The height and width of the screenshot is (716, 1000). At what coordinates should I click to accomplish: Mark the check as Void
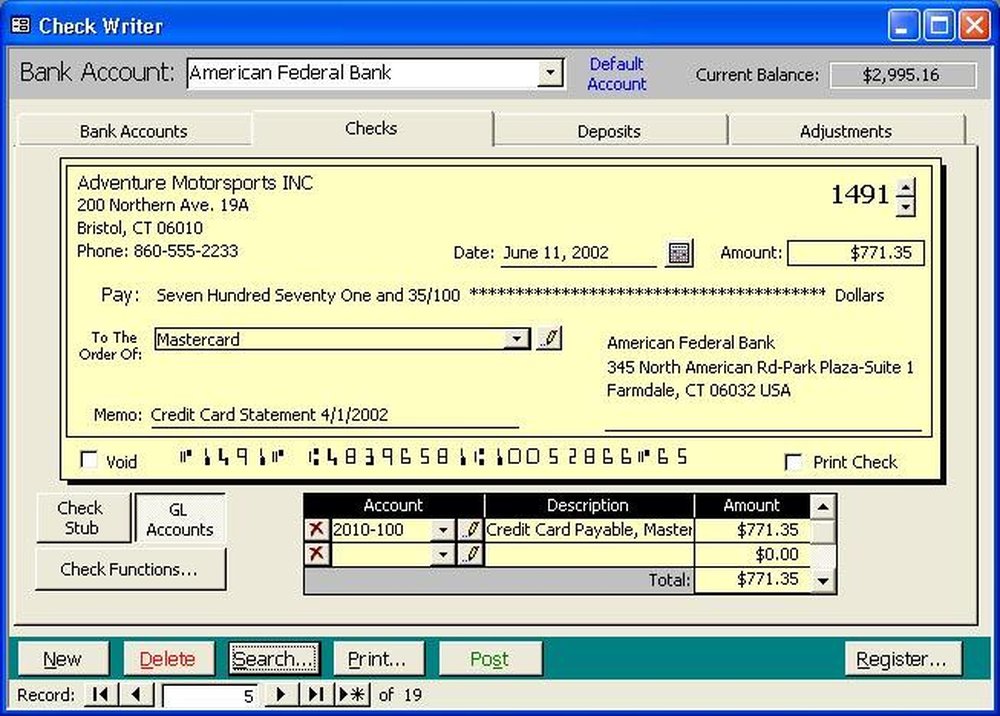[88, 461]
